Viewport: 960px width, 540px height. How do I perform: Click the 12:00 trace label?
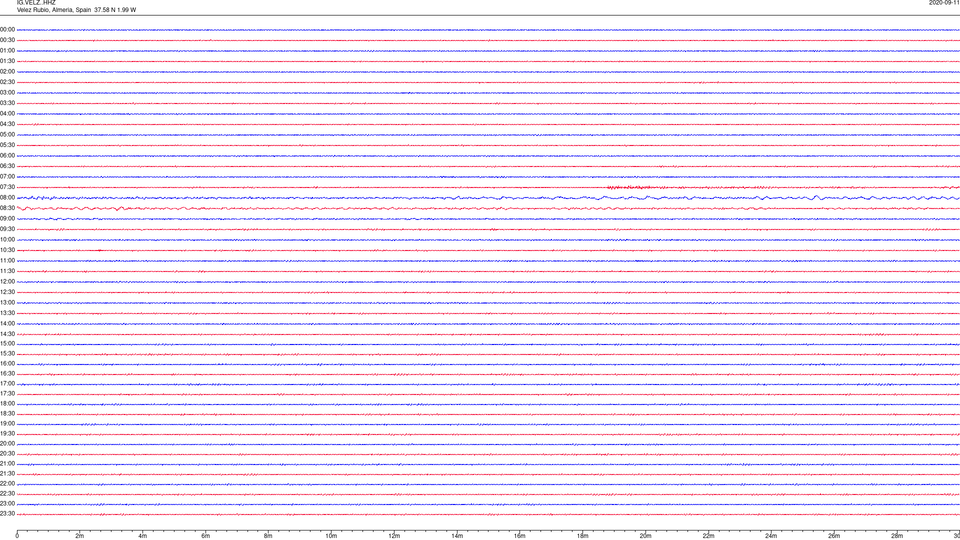7,282
